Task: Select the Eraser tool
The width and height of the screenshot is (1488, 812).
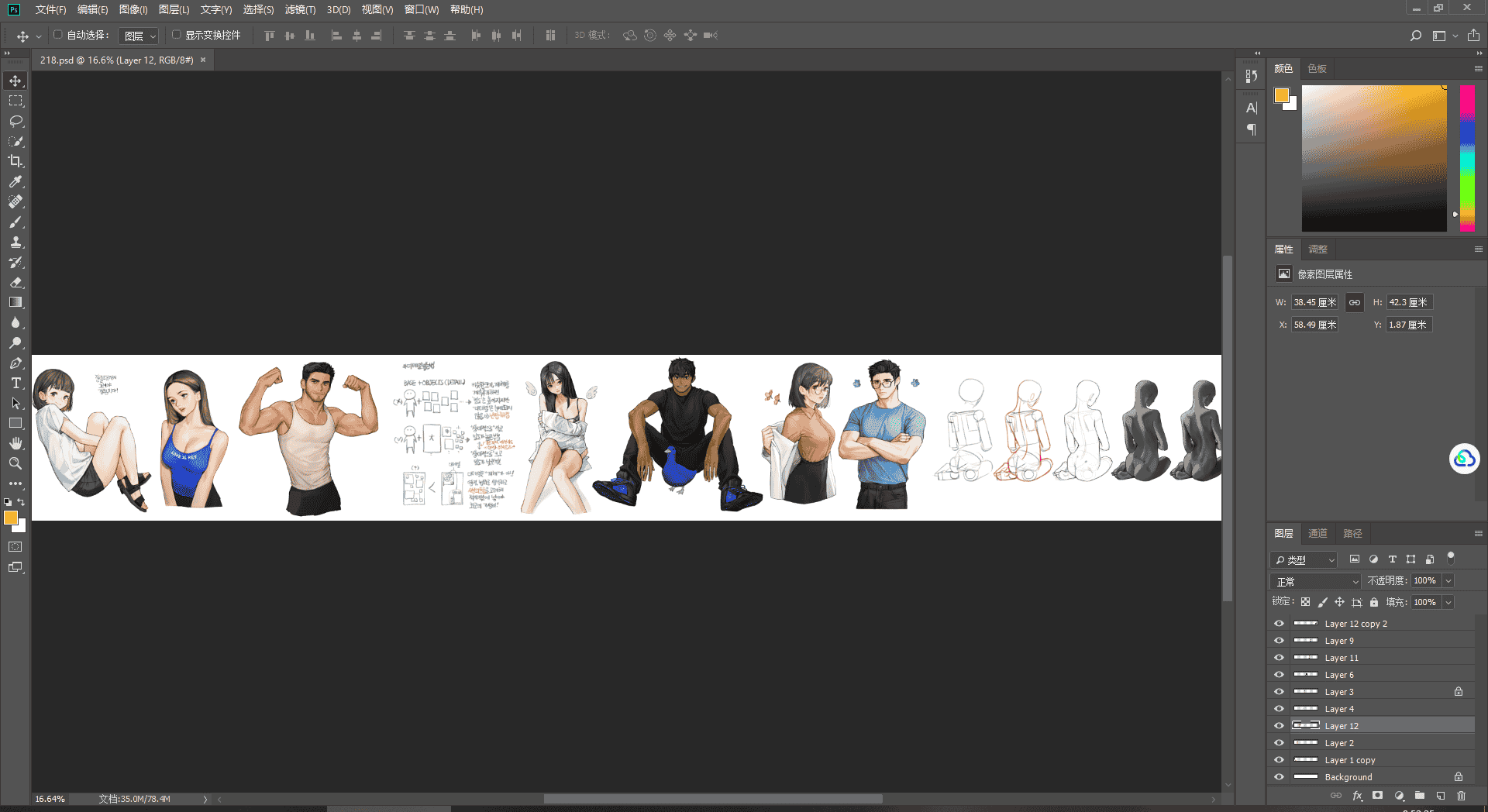Action: click(15, 282)
